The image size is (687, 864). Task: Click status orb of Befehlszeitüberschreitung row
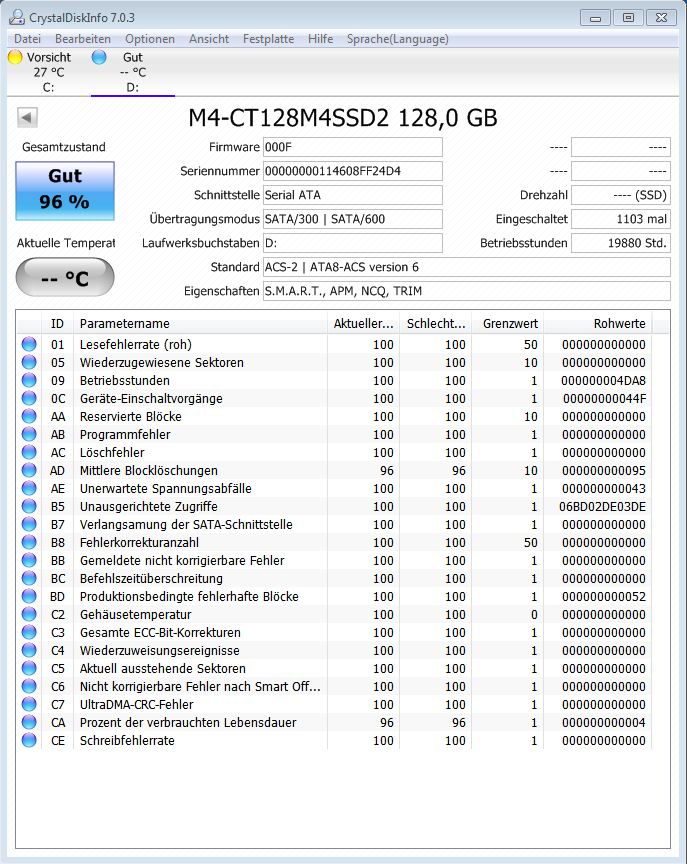coord(29,578)
